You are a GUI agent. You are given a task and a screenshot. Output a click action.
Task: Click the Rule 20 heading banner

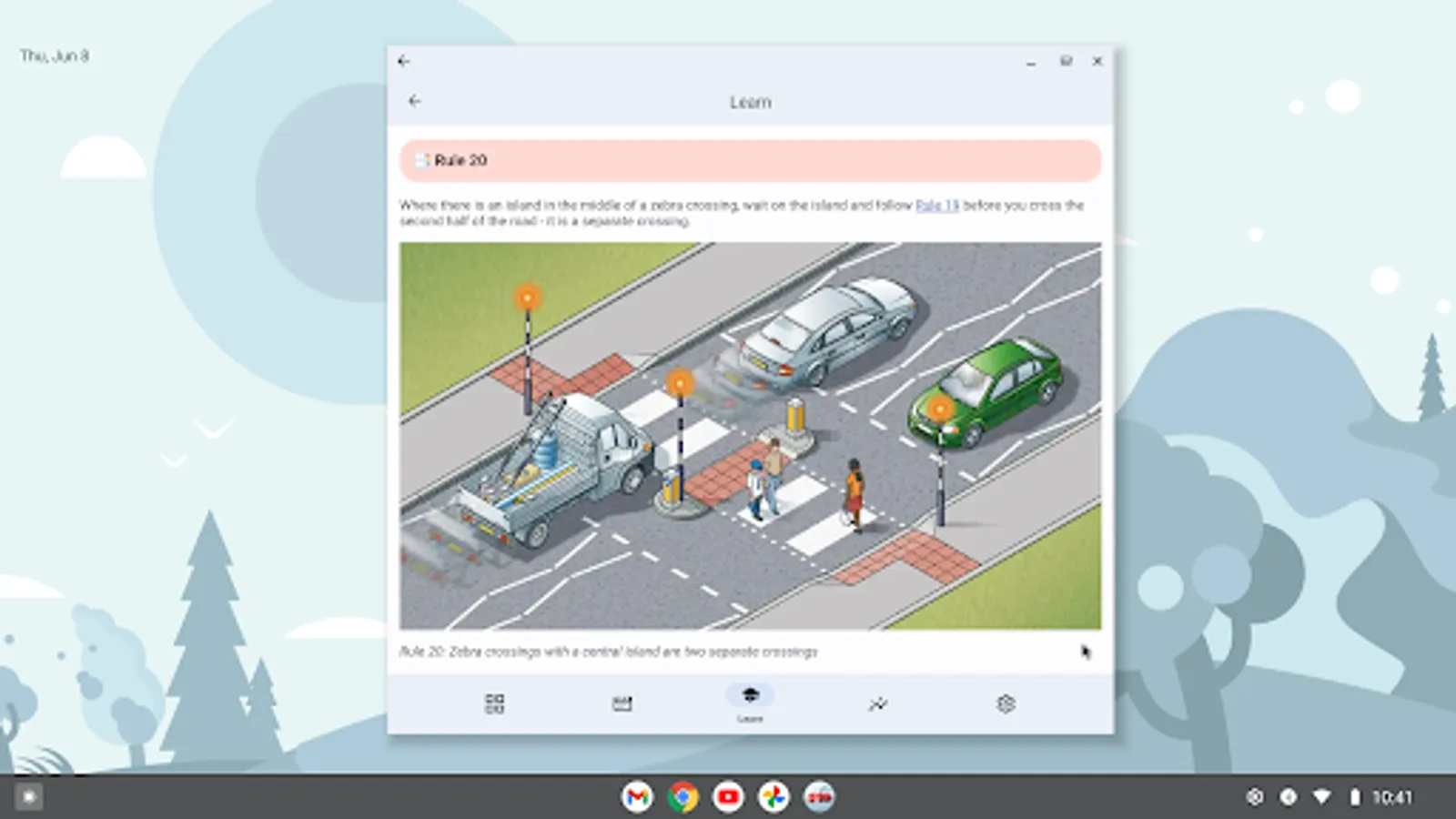click(x=751, y=160)
